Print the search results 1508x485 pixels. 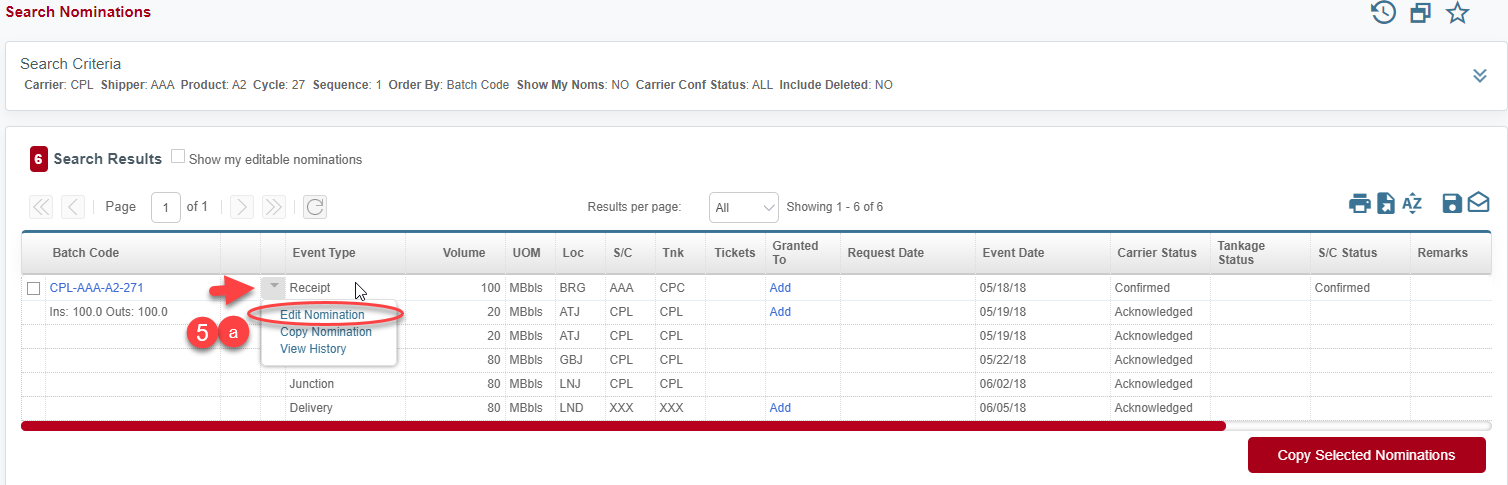[1359, 204]
